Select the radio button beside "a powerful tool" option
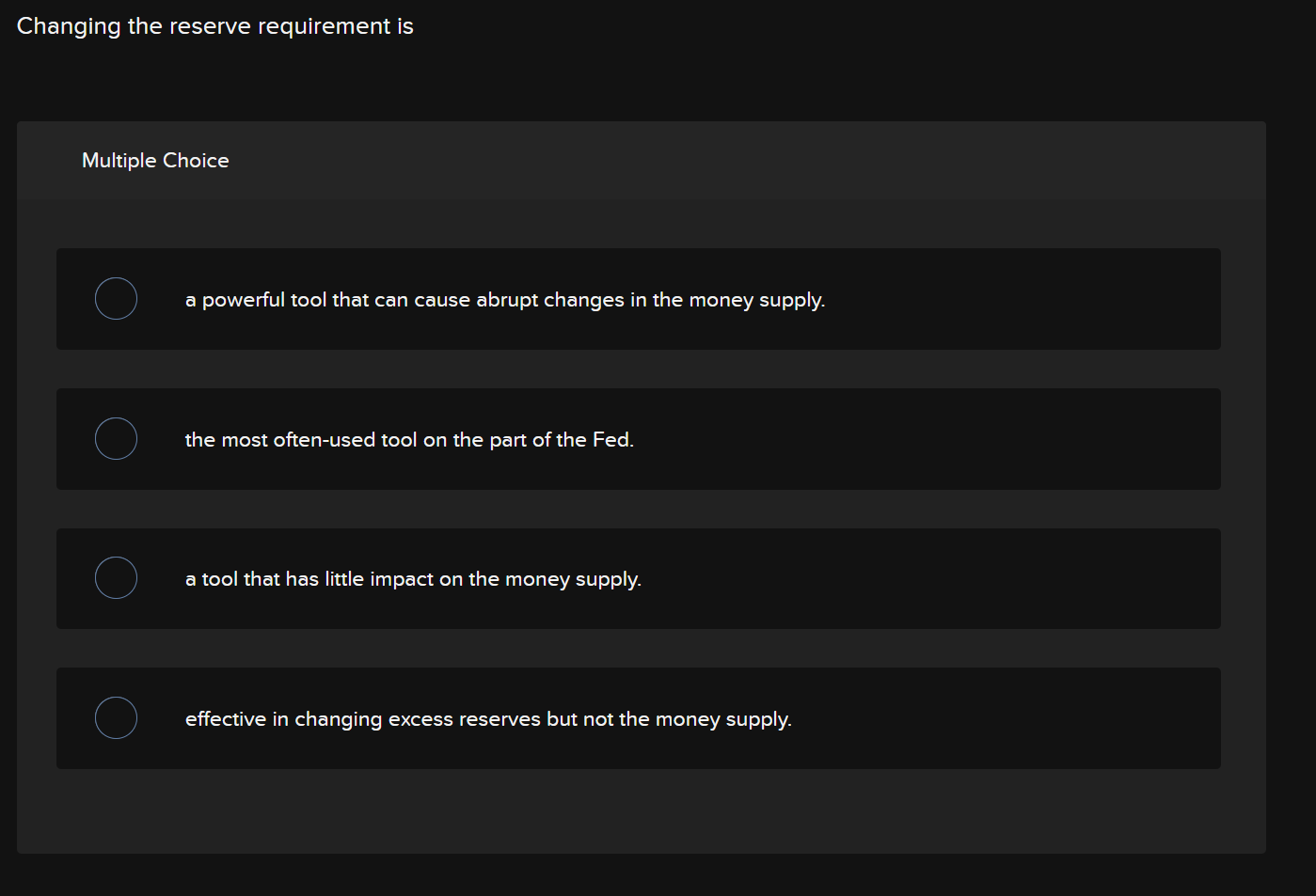 coord(116,298)
